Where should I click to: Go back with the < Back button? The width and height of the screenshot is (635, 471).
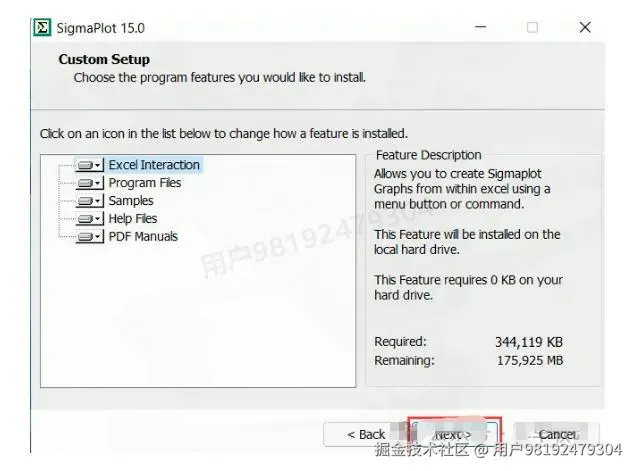coord(366,435)
